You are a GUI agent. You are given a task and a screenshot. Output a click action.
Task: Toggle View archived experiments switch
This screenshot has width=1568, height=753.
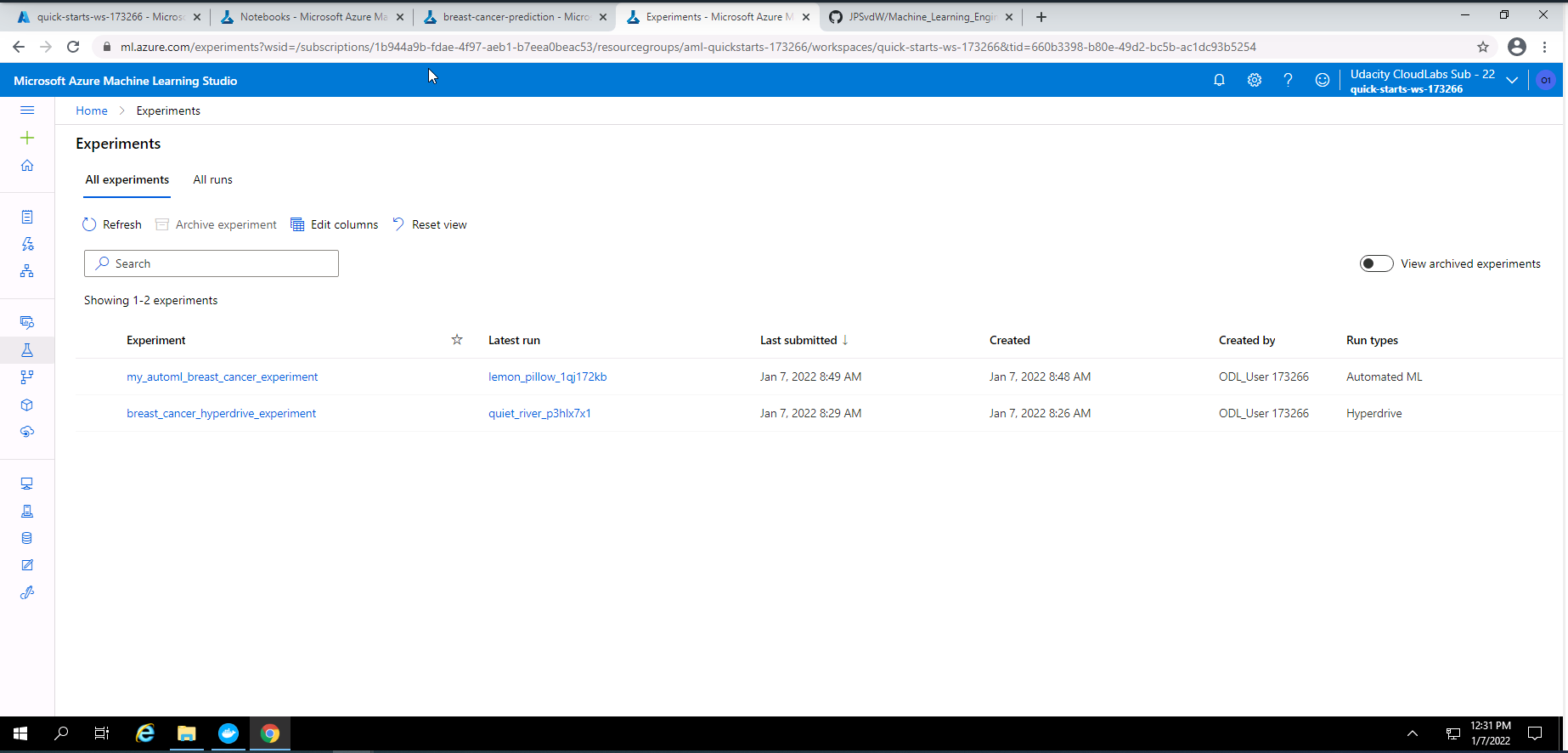click(x=1376, y=263)
